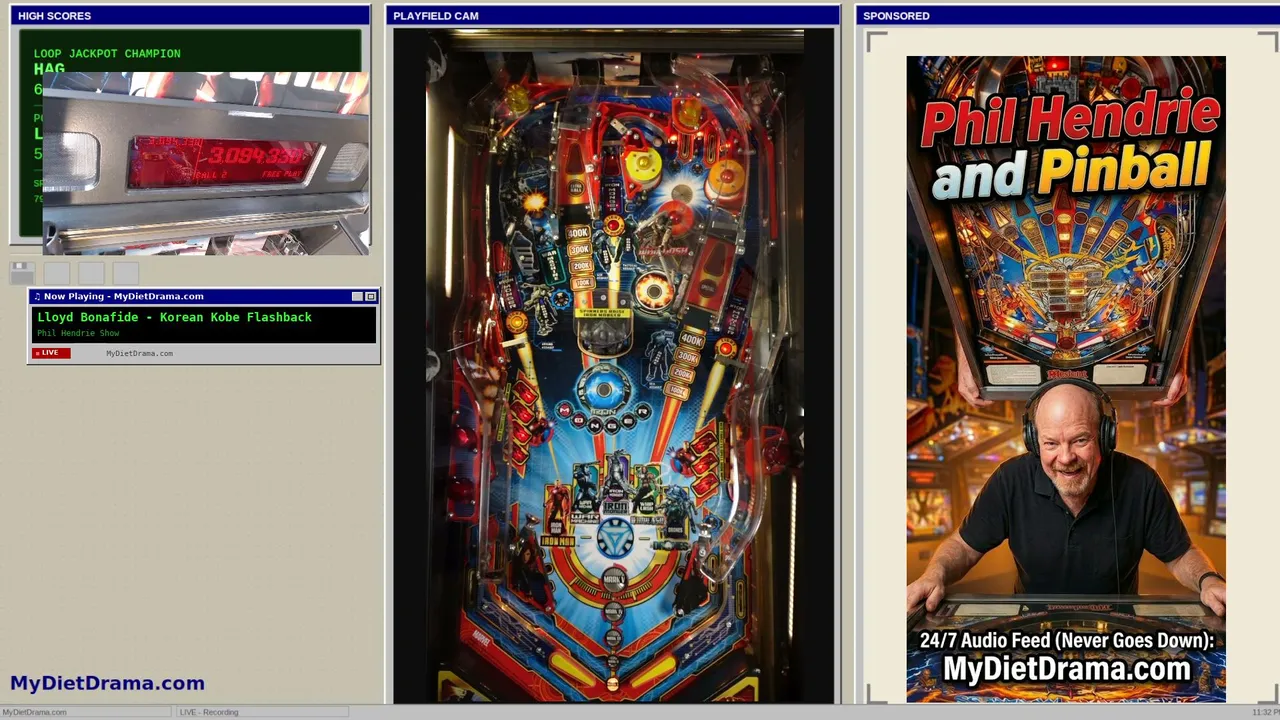
Task: Select the SPONSORED panel title bar
Action: pos(1067,16)
